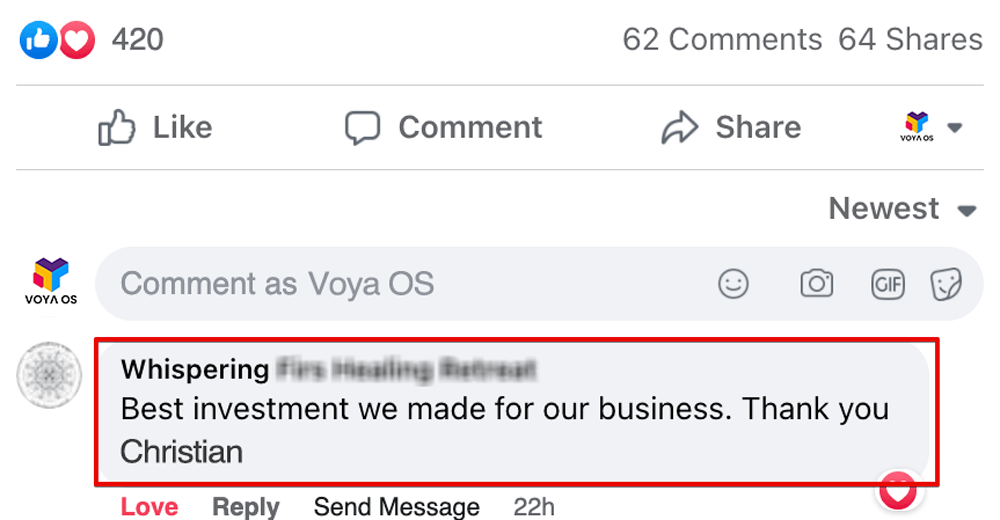Click Send Message under the comment
The height and width of the screenshot is (520, 1000).
[x=396, y=506]
